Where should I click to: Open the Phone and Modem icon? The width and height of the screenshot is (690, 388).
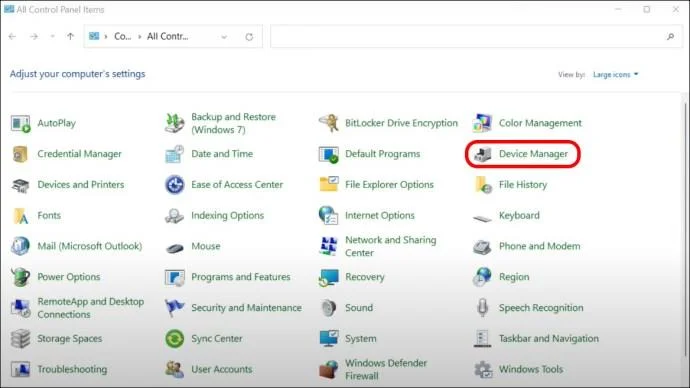click(482, 247)
